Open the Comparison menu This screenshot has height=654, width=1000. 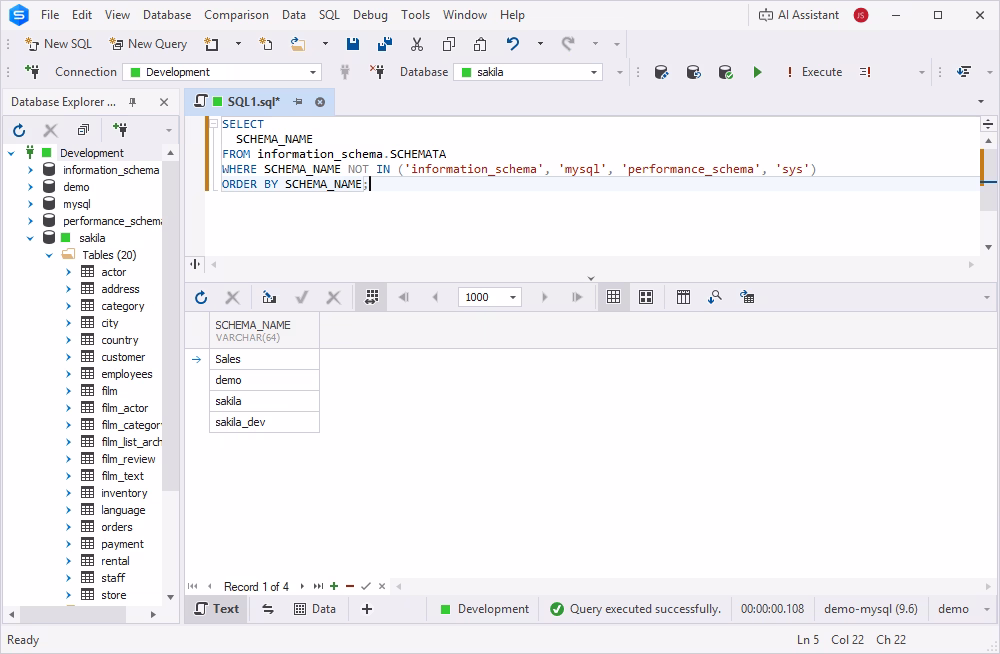[x=236, y=15]
